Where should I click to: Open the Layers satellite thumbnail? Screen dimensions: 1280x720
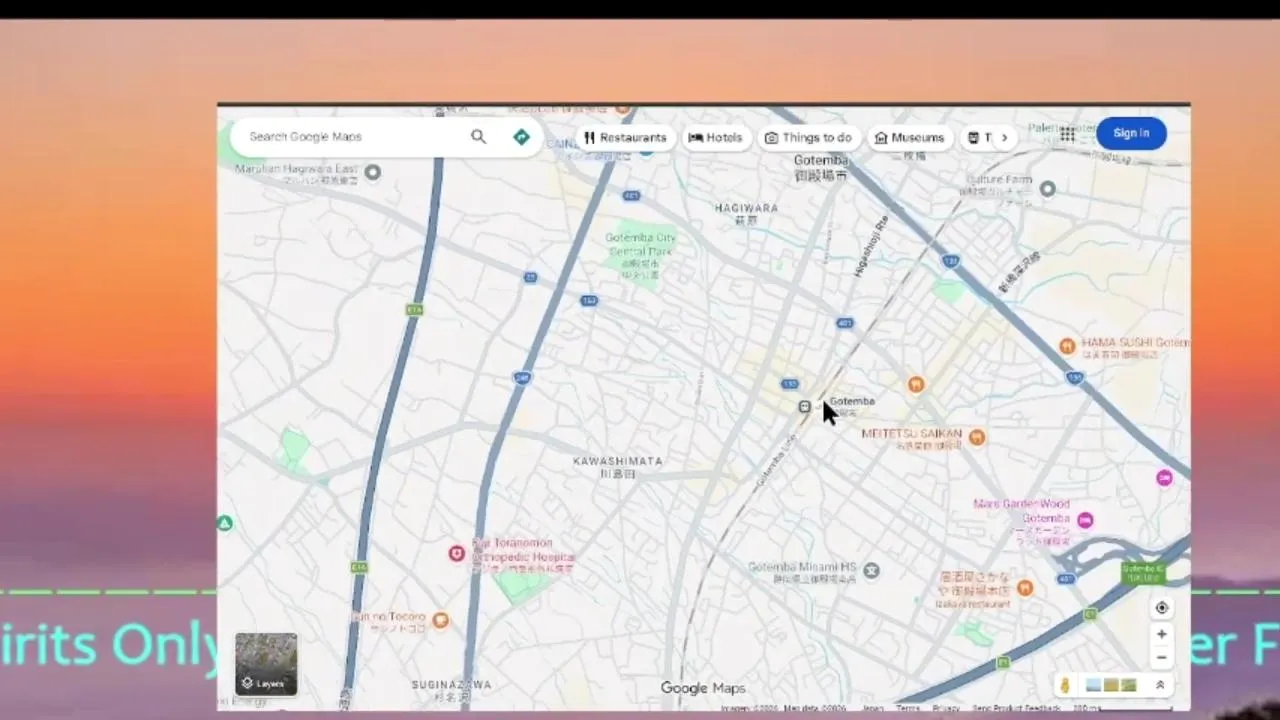(266, 664)
